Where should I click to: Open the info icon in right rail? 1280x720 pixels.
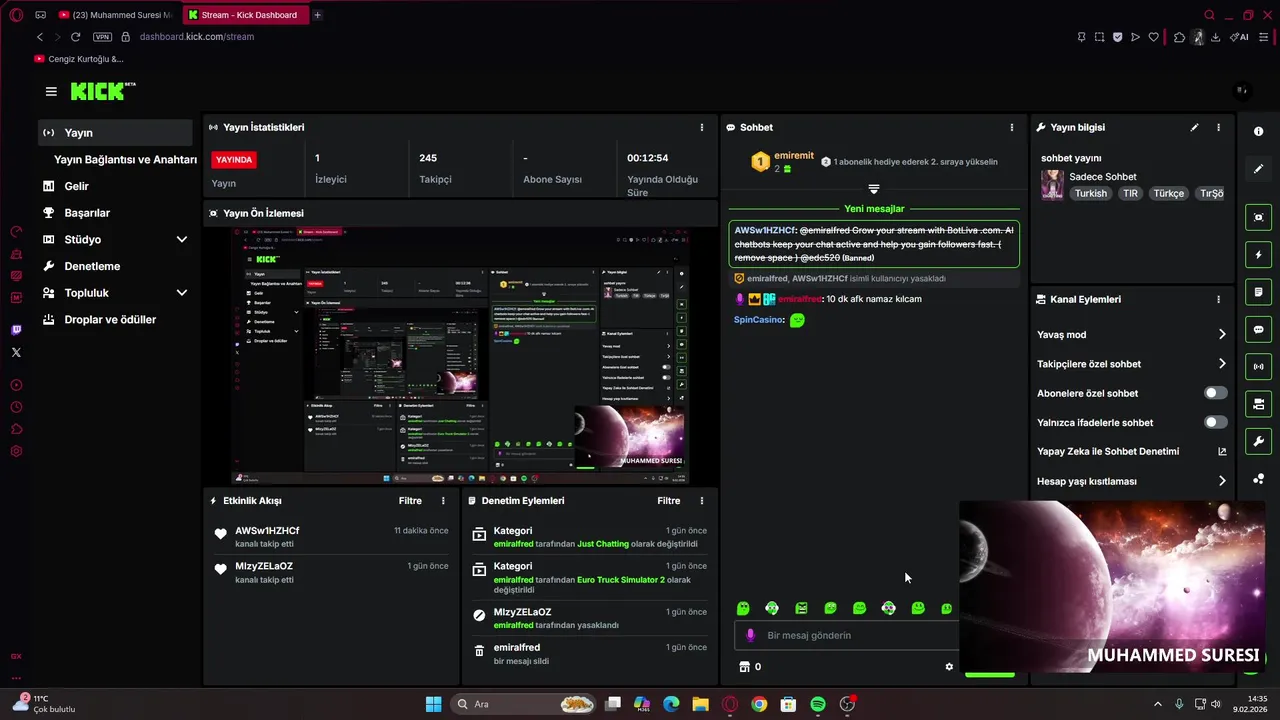(1258, 132)
